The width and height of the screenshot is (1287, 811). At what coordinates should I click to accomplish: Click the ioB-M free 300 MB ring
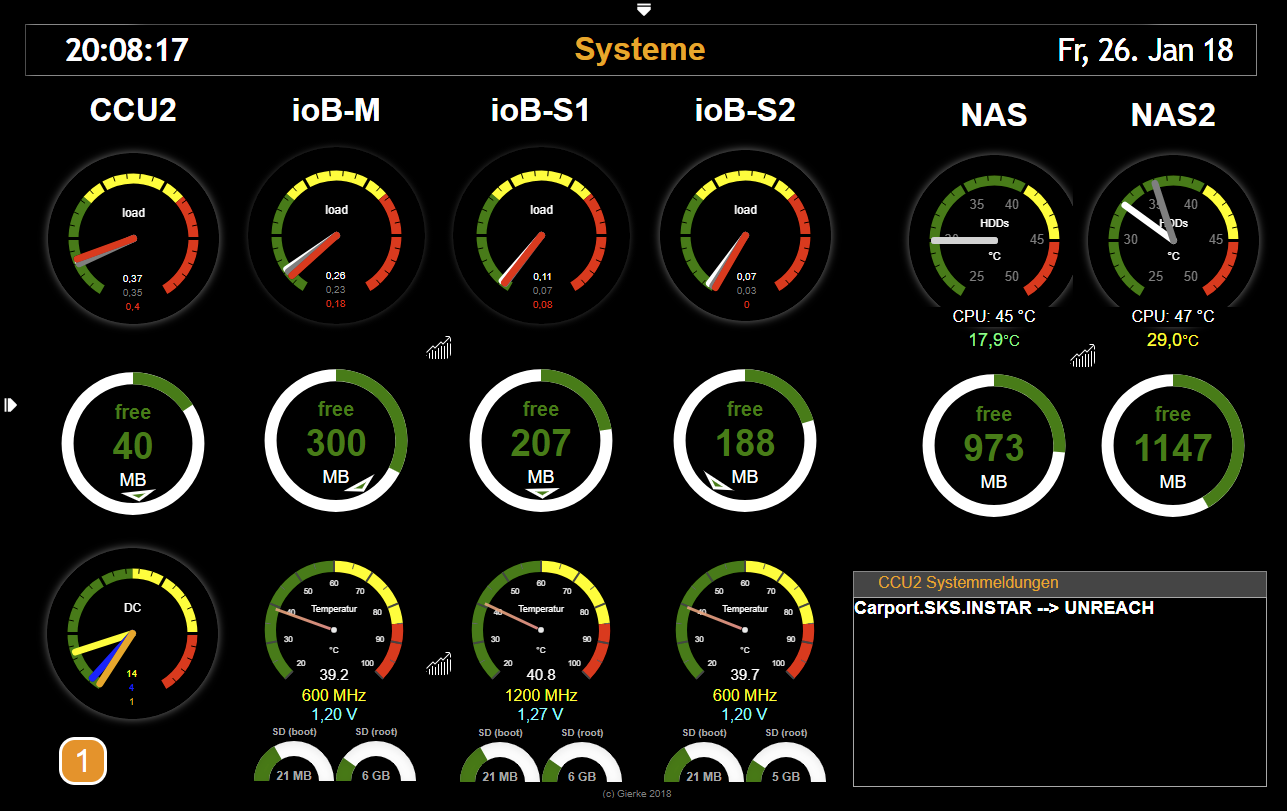[x=336, y=441]
